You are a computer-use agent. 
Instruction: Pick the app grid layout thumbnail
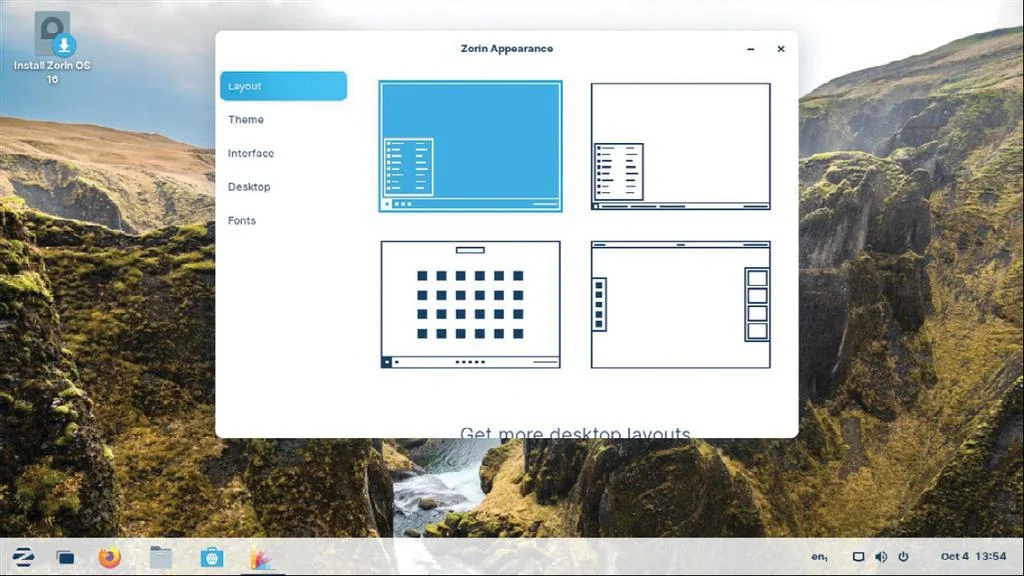(470, 304)
